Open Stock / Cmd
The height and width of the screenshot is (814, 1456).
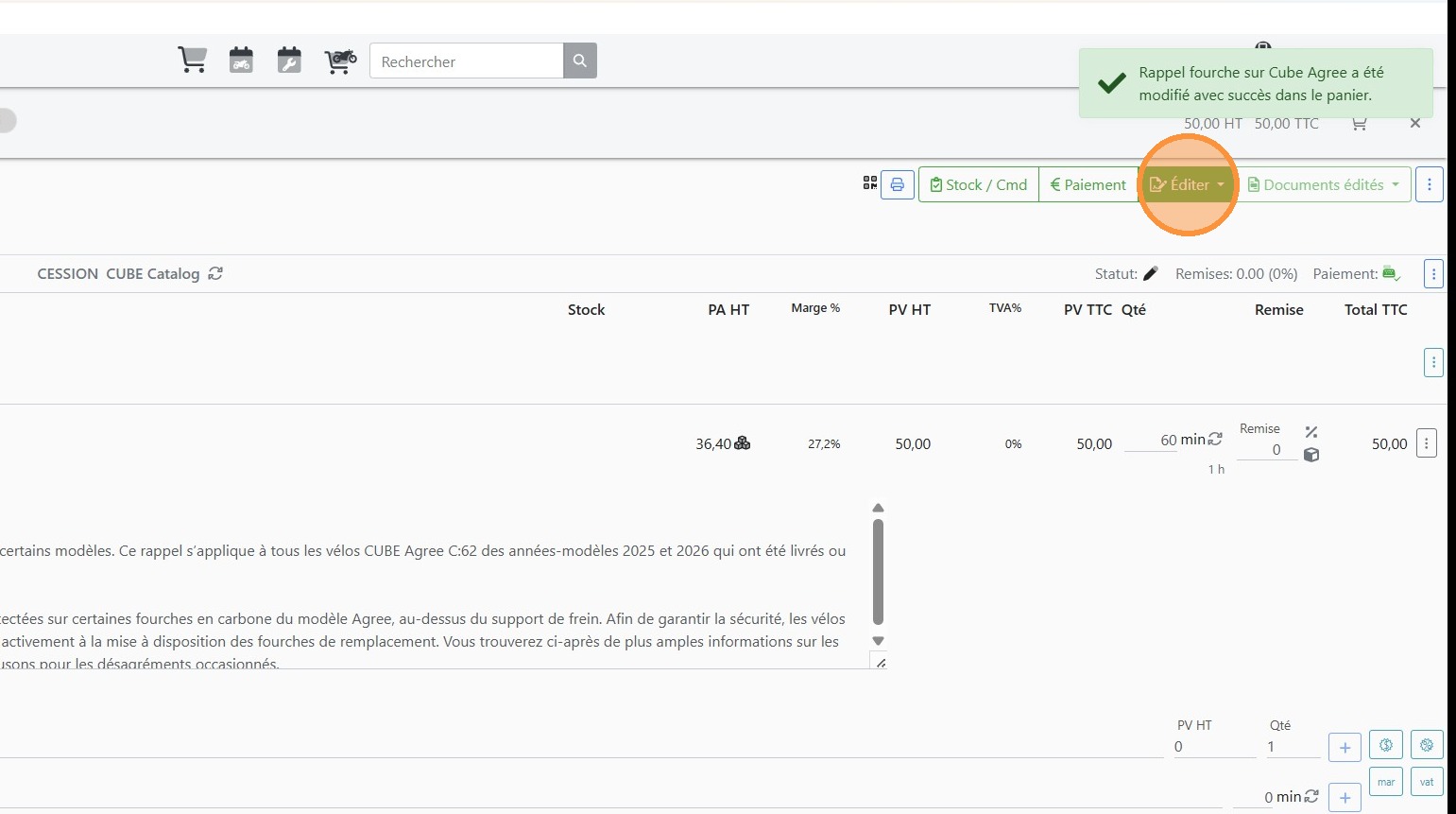(979, 184)
